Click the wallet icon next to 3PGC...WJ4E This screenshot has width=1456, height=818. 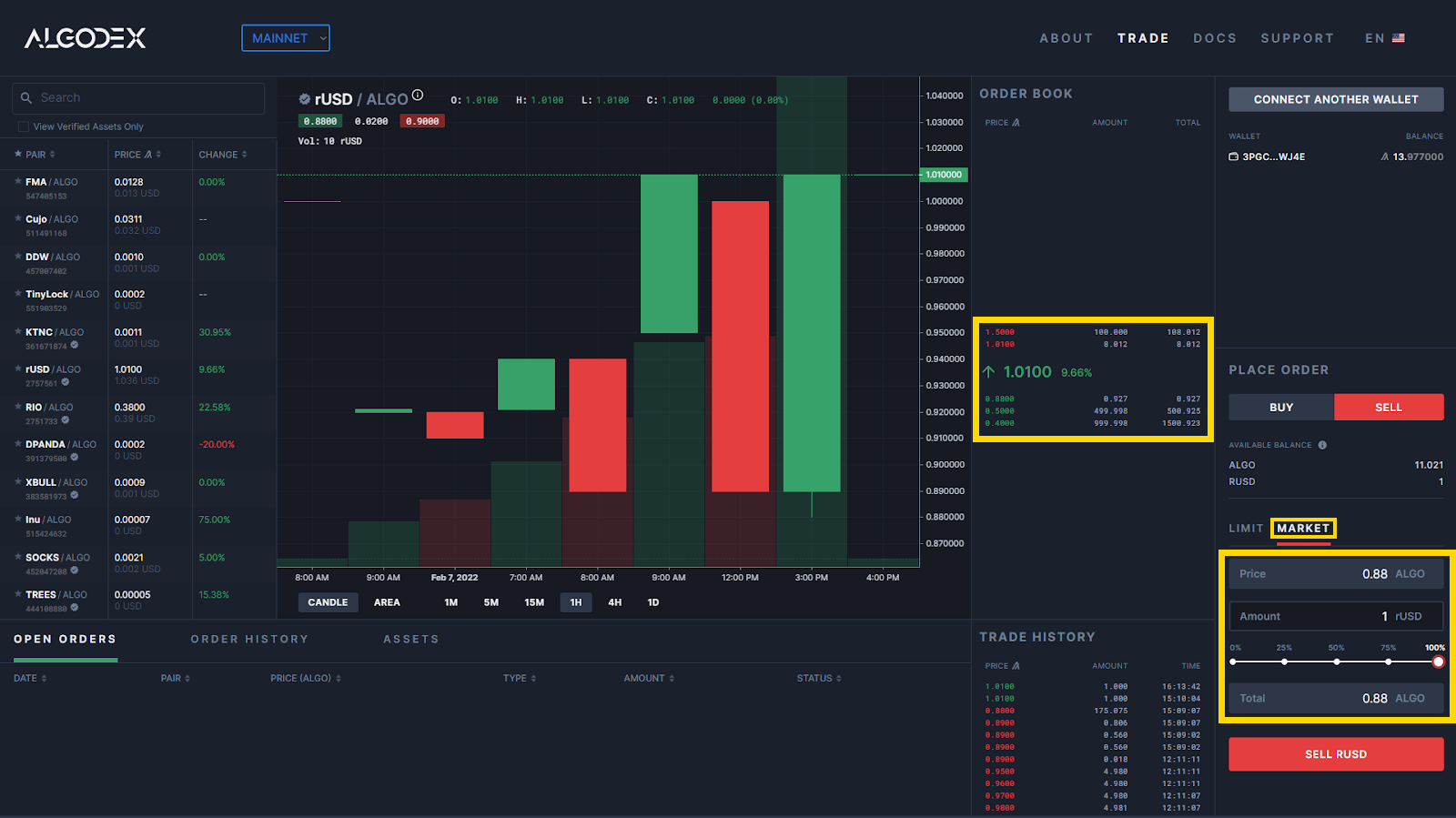click(1233, 157)
